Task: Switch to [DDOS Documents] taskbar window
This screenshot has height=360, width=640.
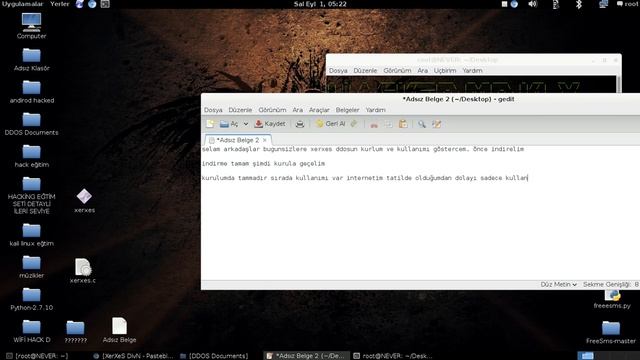Action: tap(214, 356)
